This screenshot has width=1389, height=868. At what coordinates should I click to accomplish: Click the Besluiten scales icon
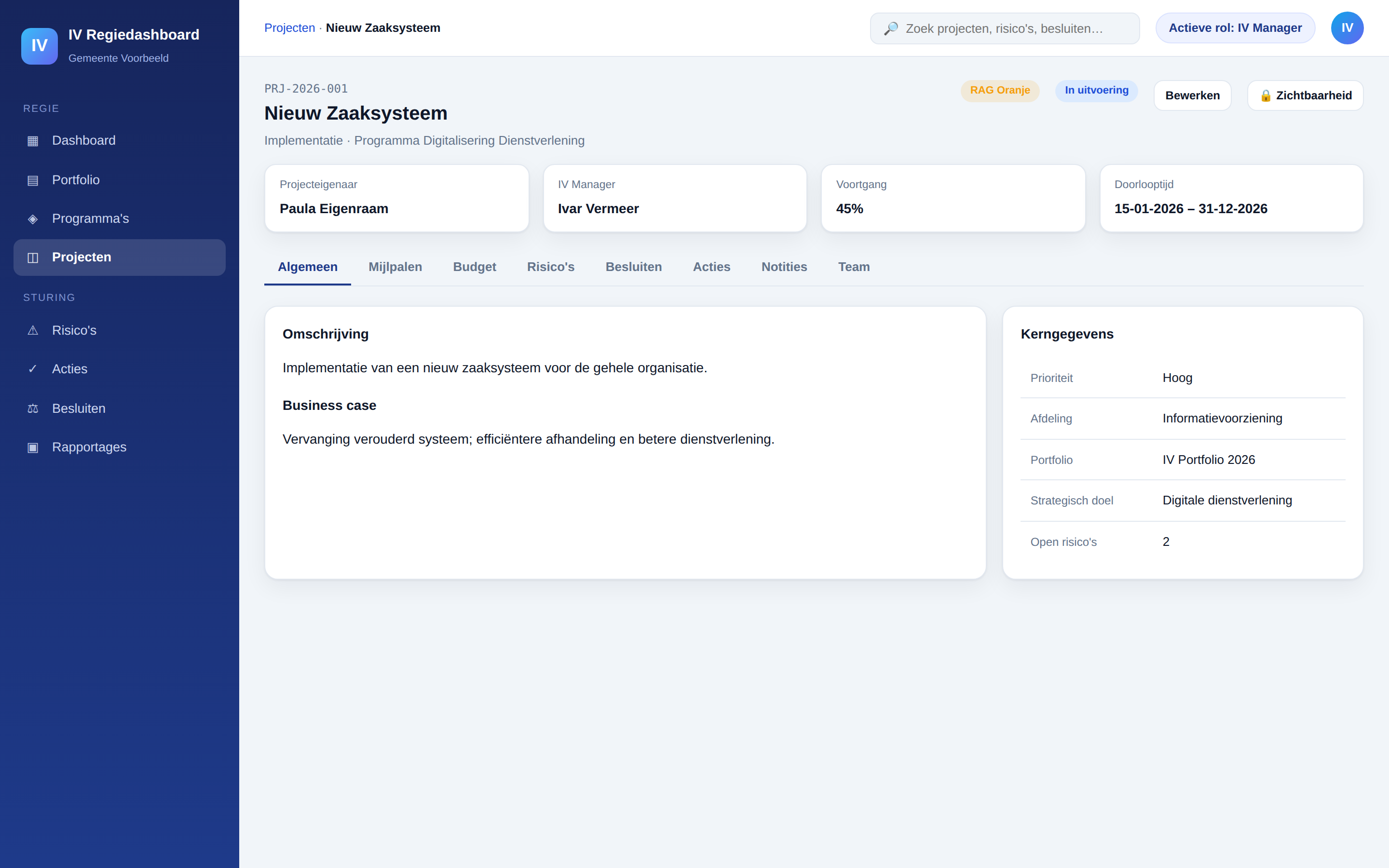[x=33, y=409]
